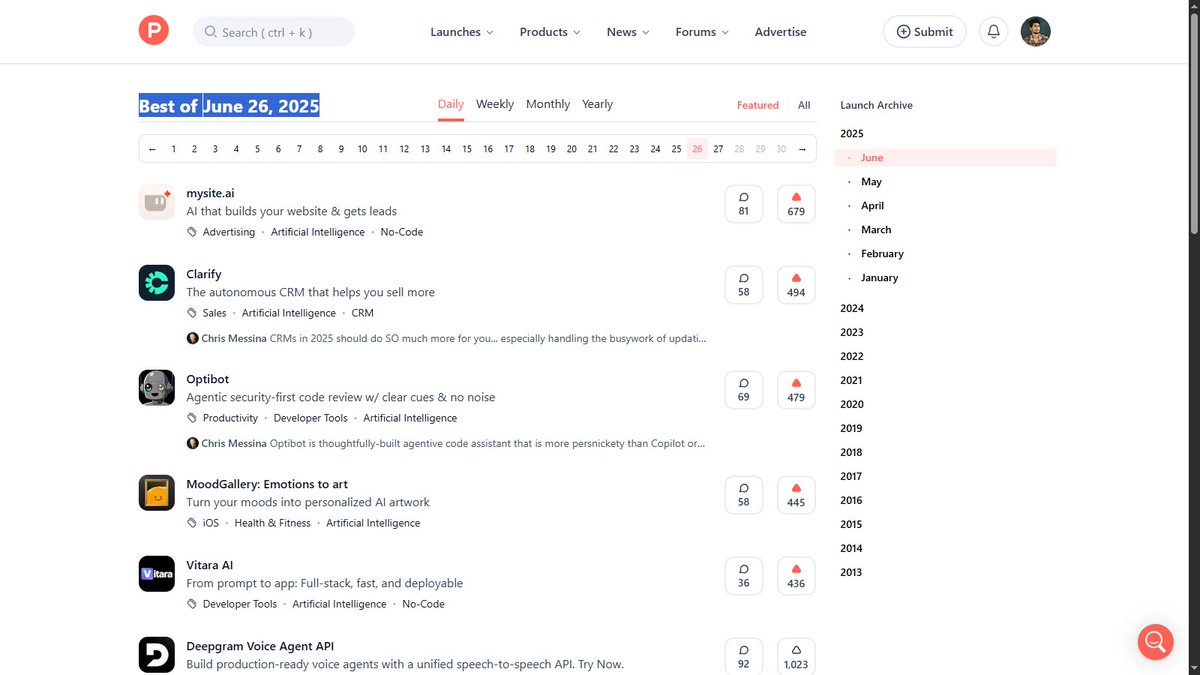Image resolution: width=1200 pixels, height=675 pixels.
Task: Open the floating search chat button
Action: 1155,641
